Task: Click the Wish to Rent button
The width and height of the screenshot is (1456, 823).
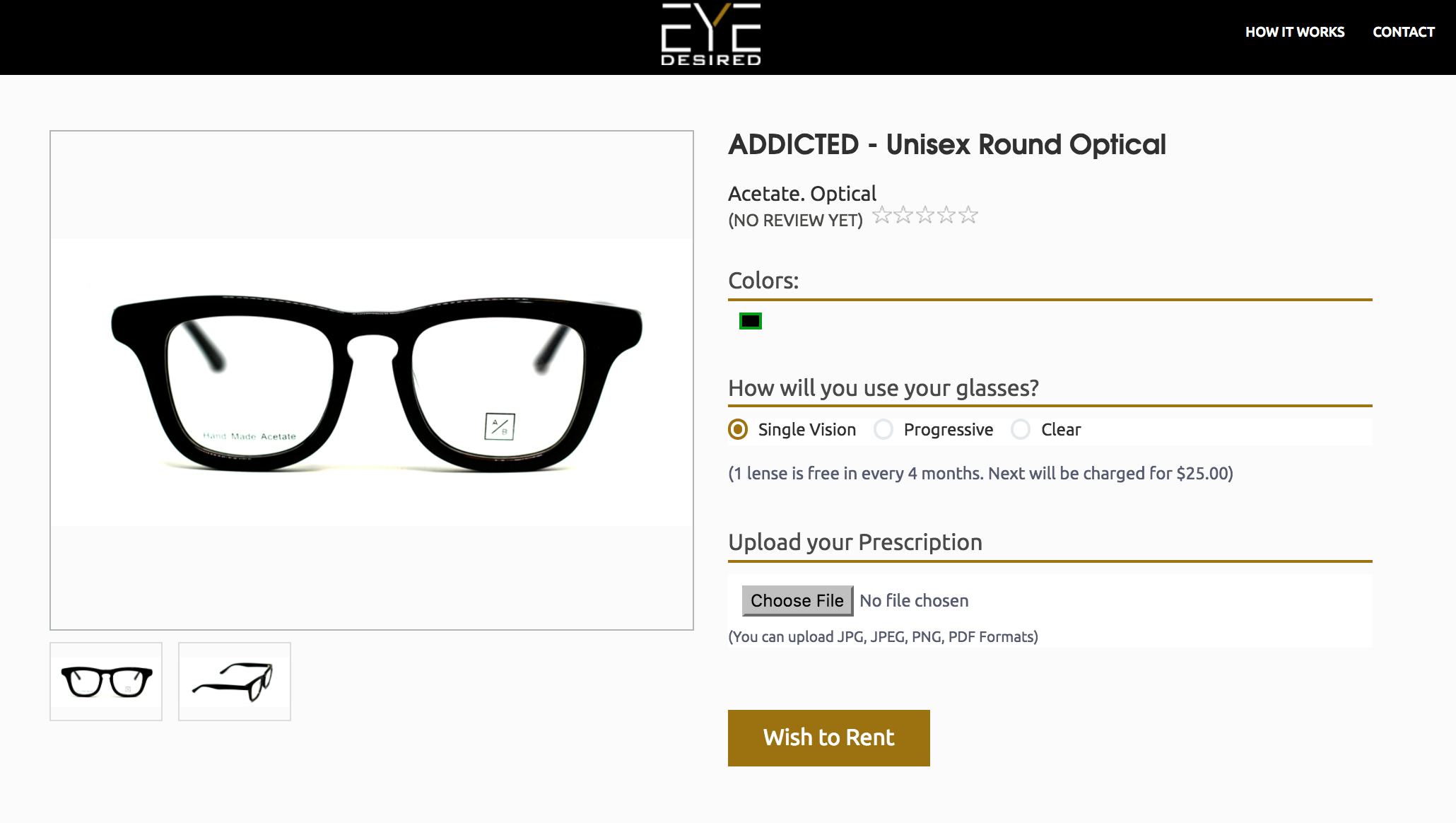Action: 828,737
